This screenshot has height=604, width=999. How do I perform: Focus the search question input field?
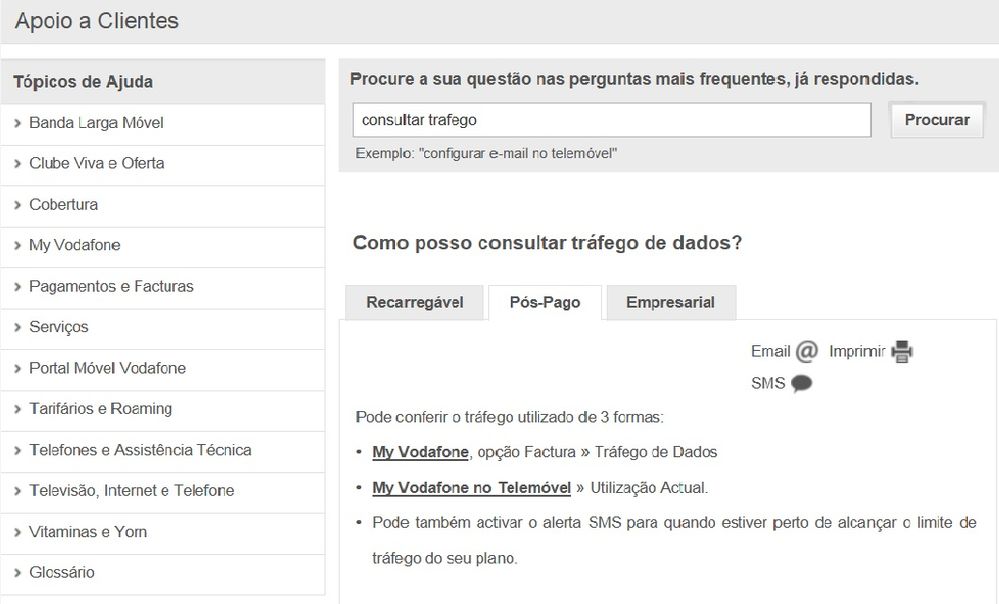click(611, 120)
